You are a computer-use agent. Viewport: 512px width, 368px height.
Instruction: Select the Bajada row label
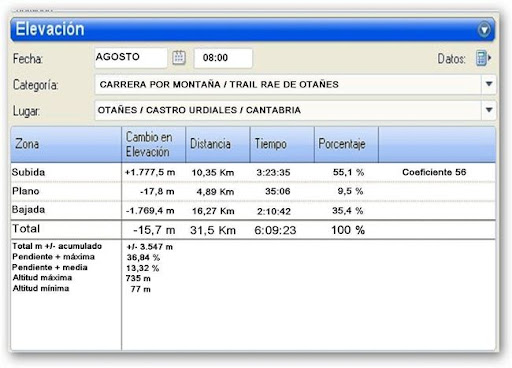(28, 210)
